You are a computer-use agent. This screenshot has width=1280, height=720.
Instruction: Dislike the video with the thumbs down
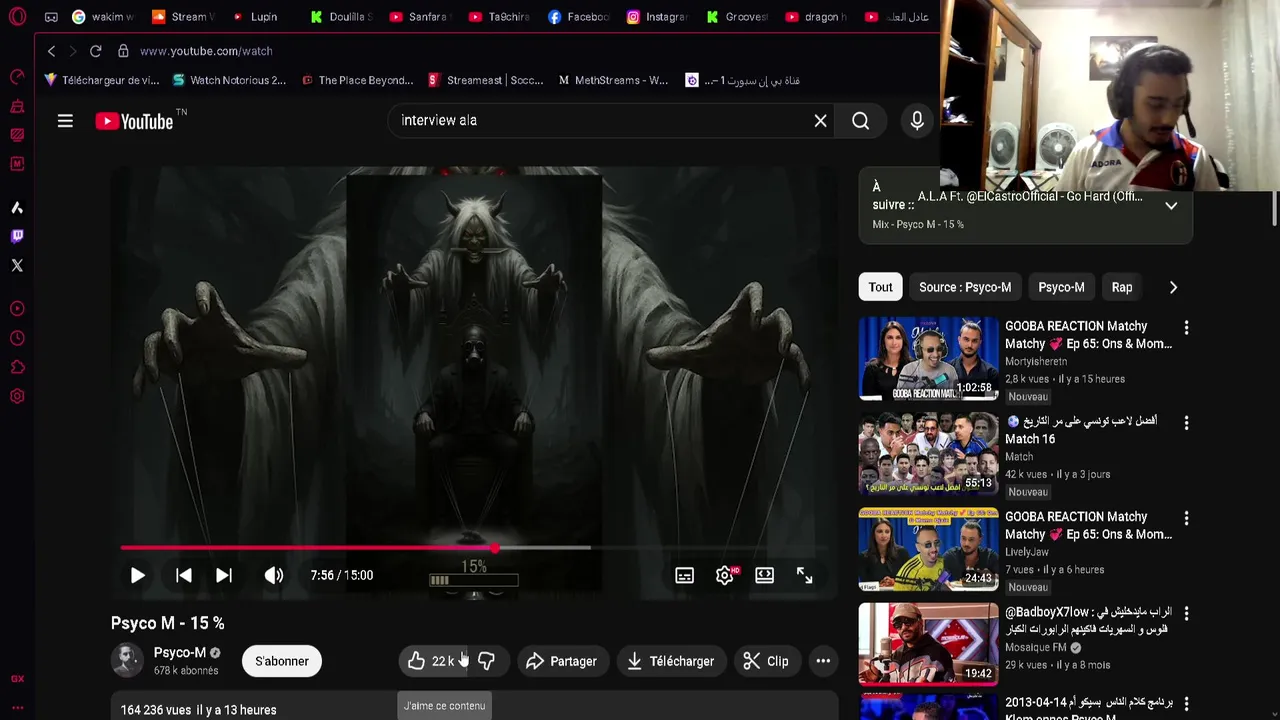click(x=486, y=661)
